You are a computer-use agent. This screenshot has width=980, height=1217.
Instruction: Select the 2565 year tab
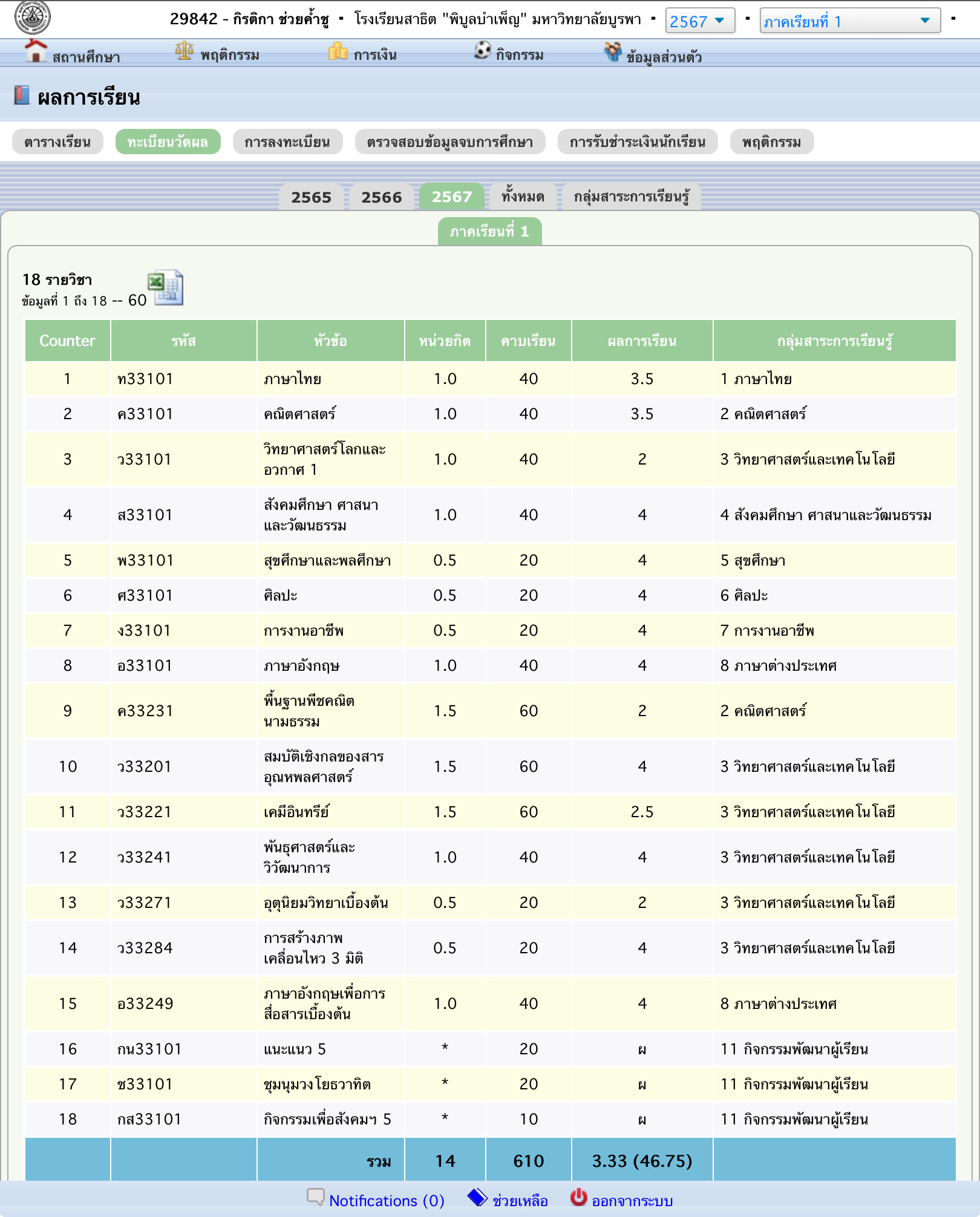(312, 197)
